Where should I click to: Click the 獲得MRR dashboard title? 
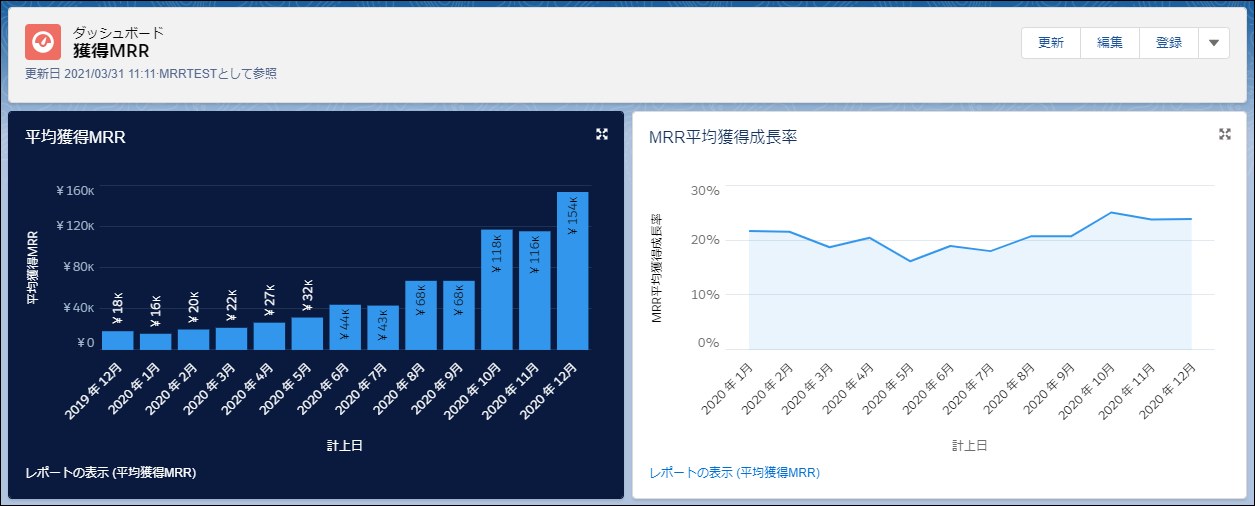coord(111,50)
